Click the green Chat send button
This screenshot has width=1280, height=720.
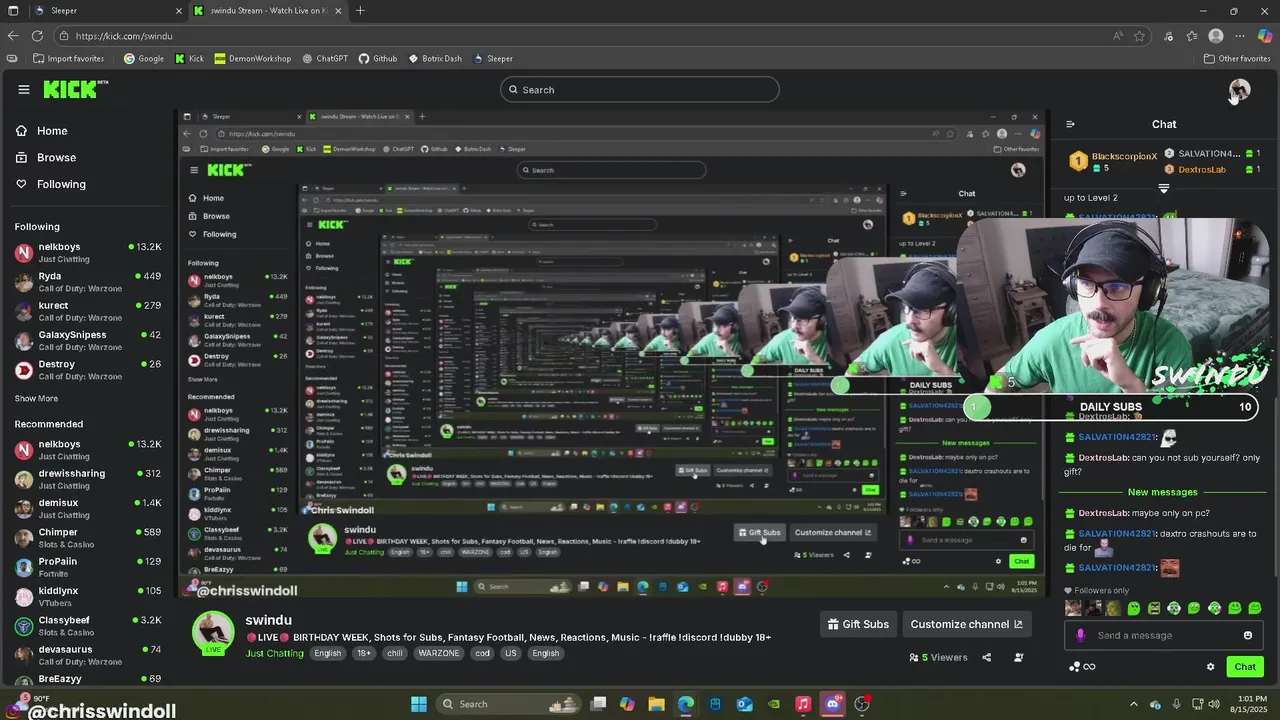tap(1245, 667)
